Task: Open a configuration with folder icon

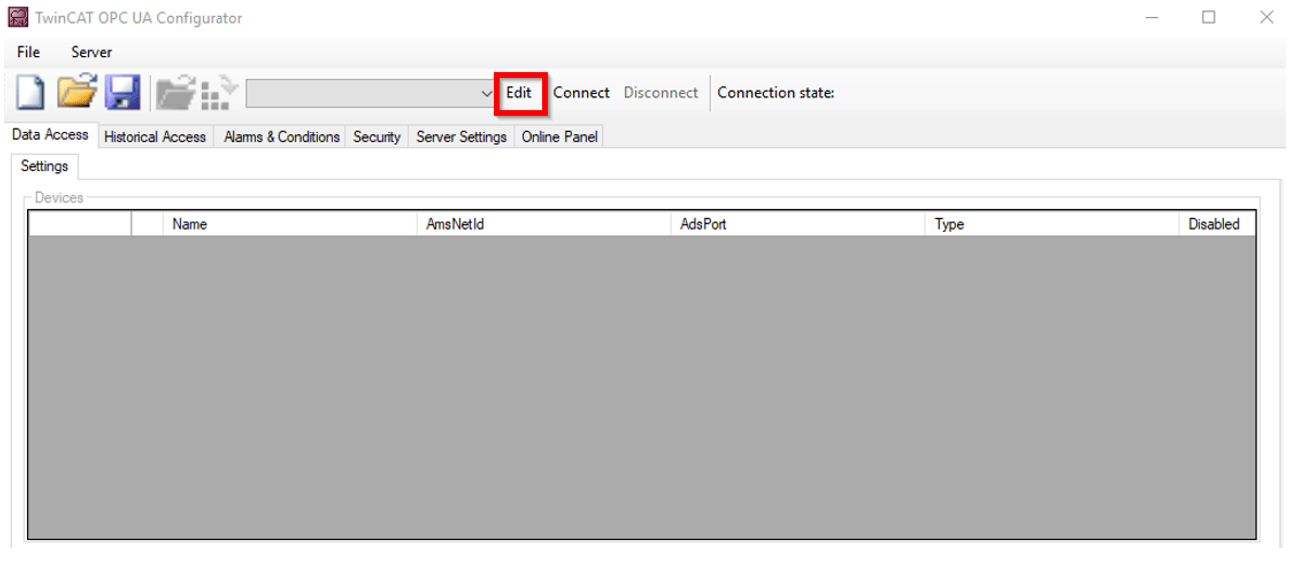Action: tap(77, 93)
